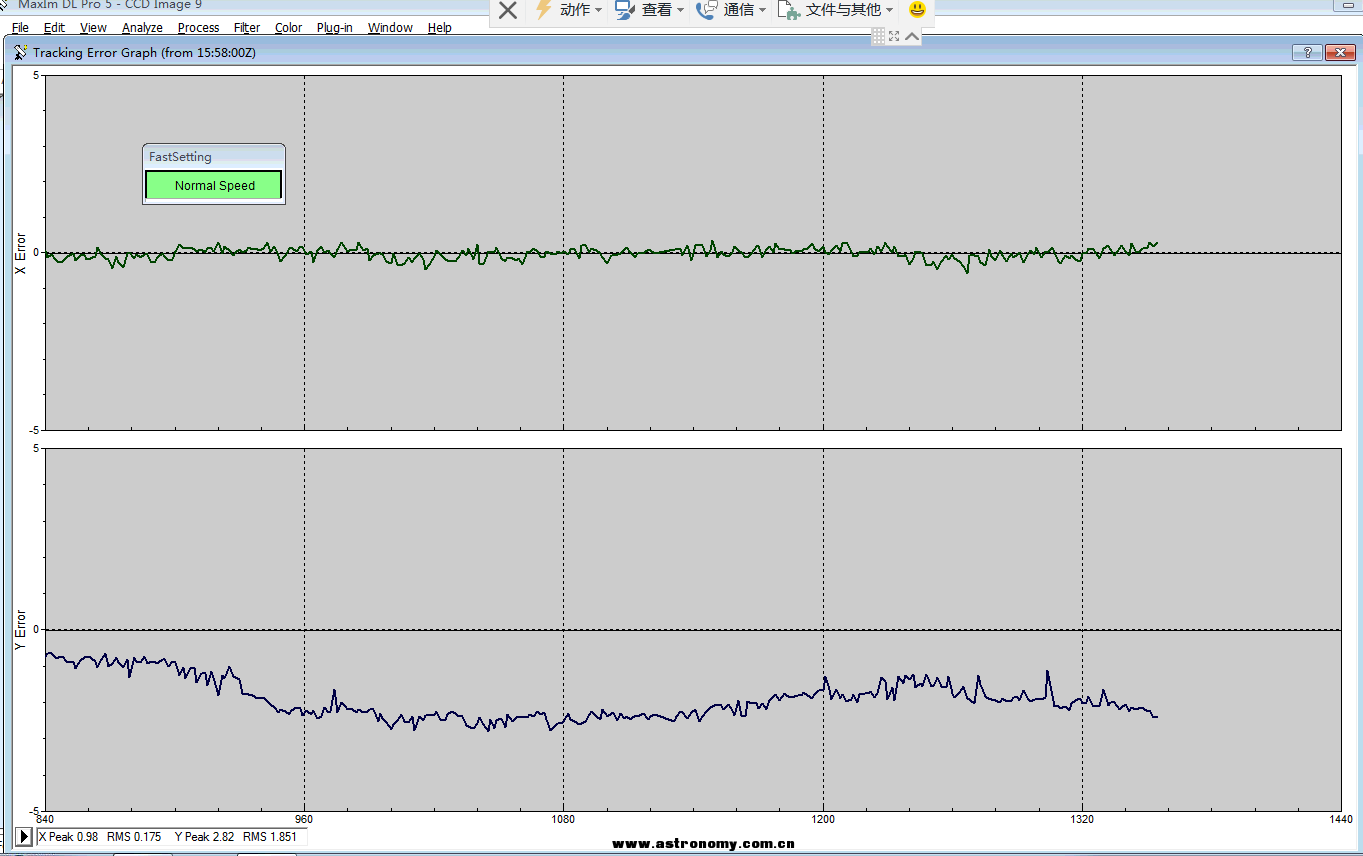This screenshot has width=1363, height=856.
Task: Click the lightning bolt 动作 icon
Action: [x=543, y=10]
